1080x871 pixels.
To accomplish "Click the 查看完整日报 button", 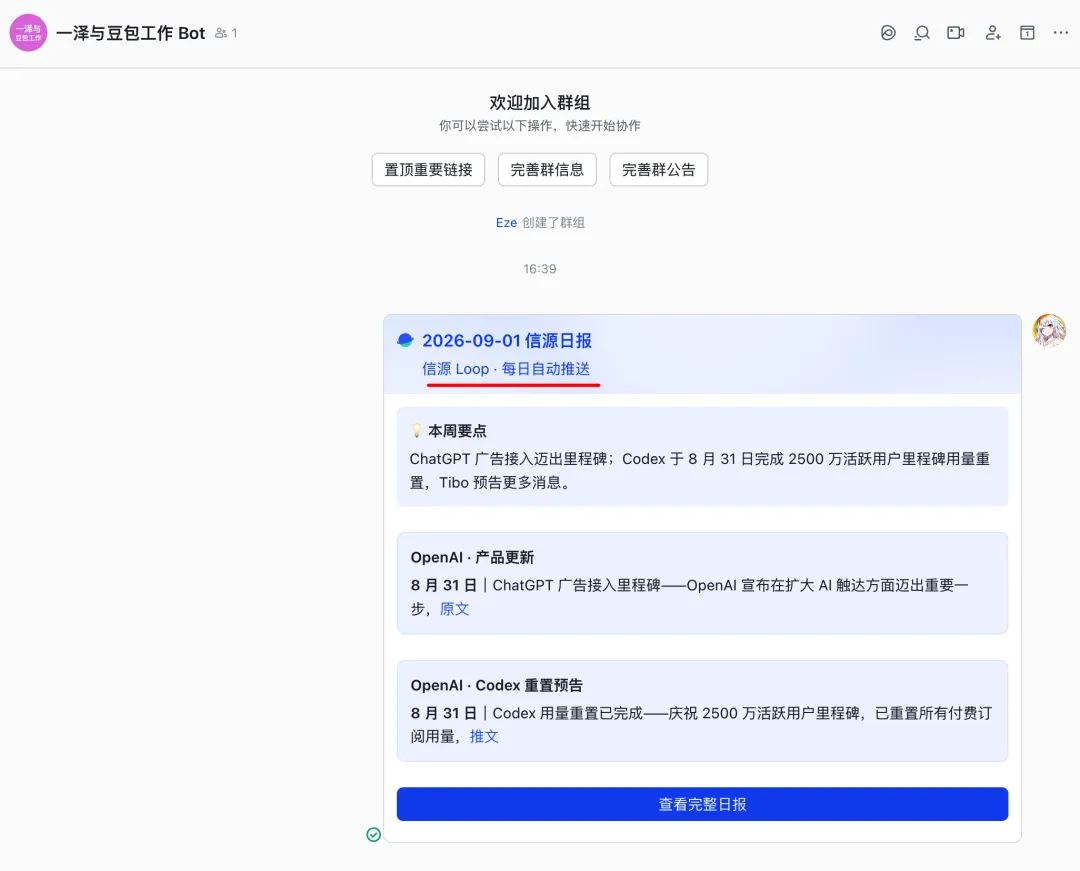I will click(703, 804).
